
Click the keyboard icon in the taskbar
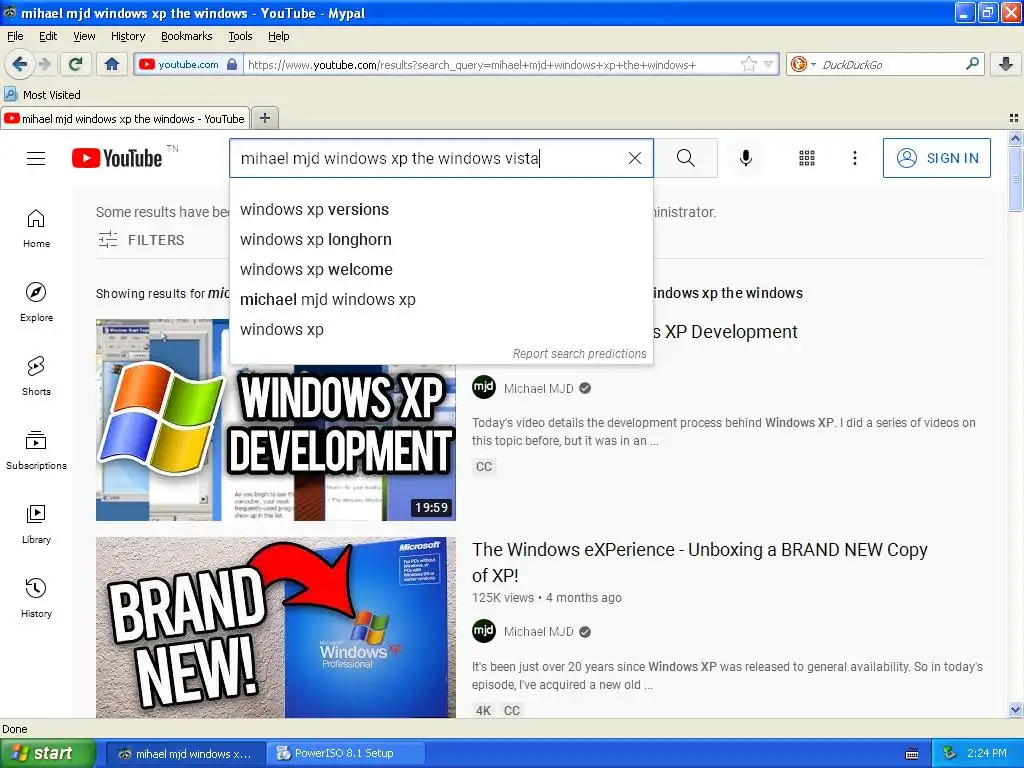[x=912, y=754]
